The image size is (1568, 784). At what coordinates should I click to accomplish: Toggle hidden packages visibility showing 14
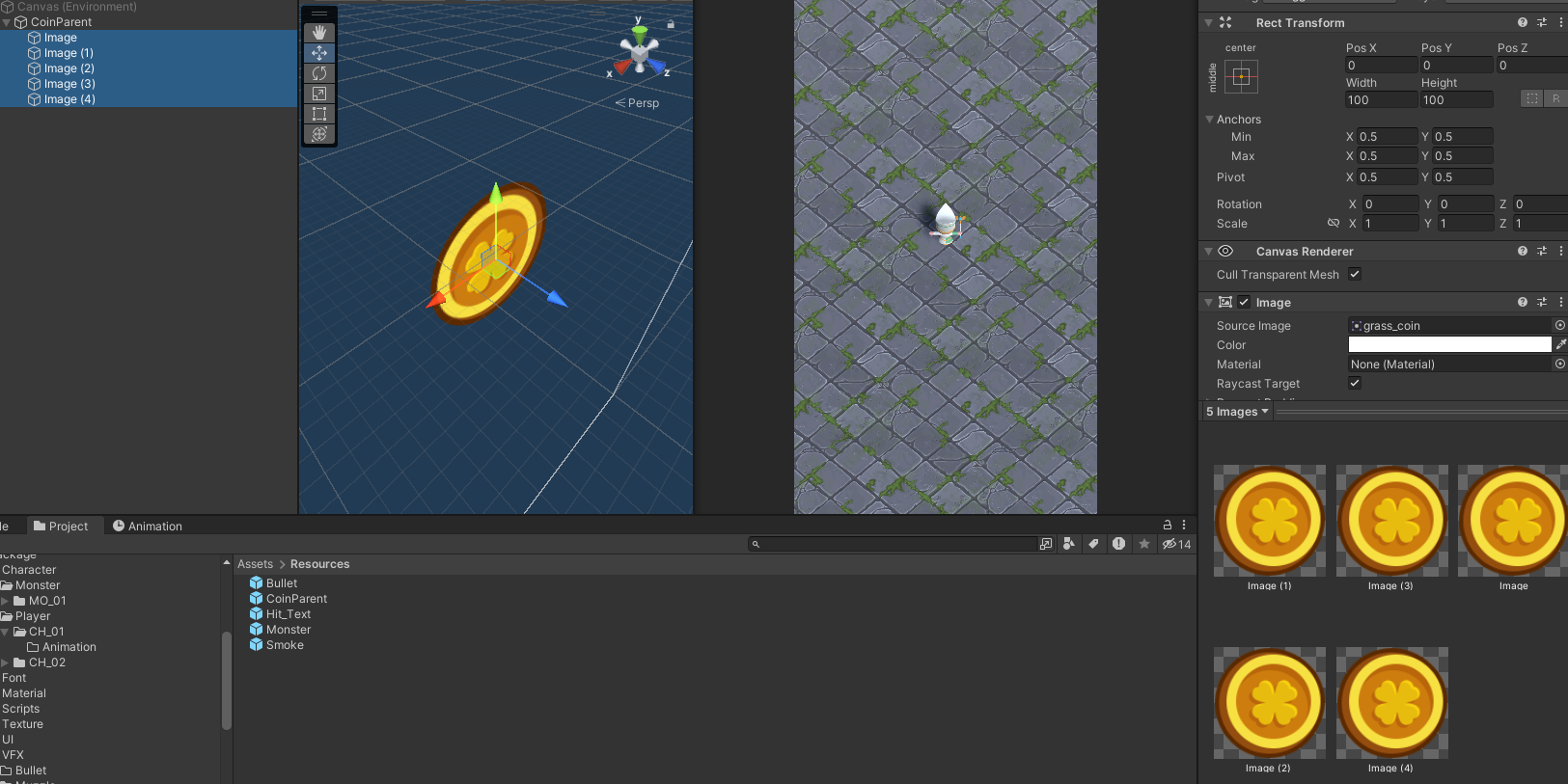(1176, 544)
